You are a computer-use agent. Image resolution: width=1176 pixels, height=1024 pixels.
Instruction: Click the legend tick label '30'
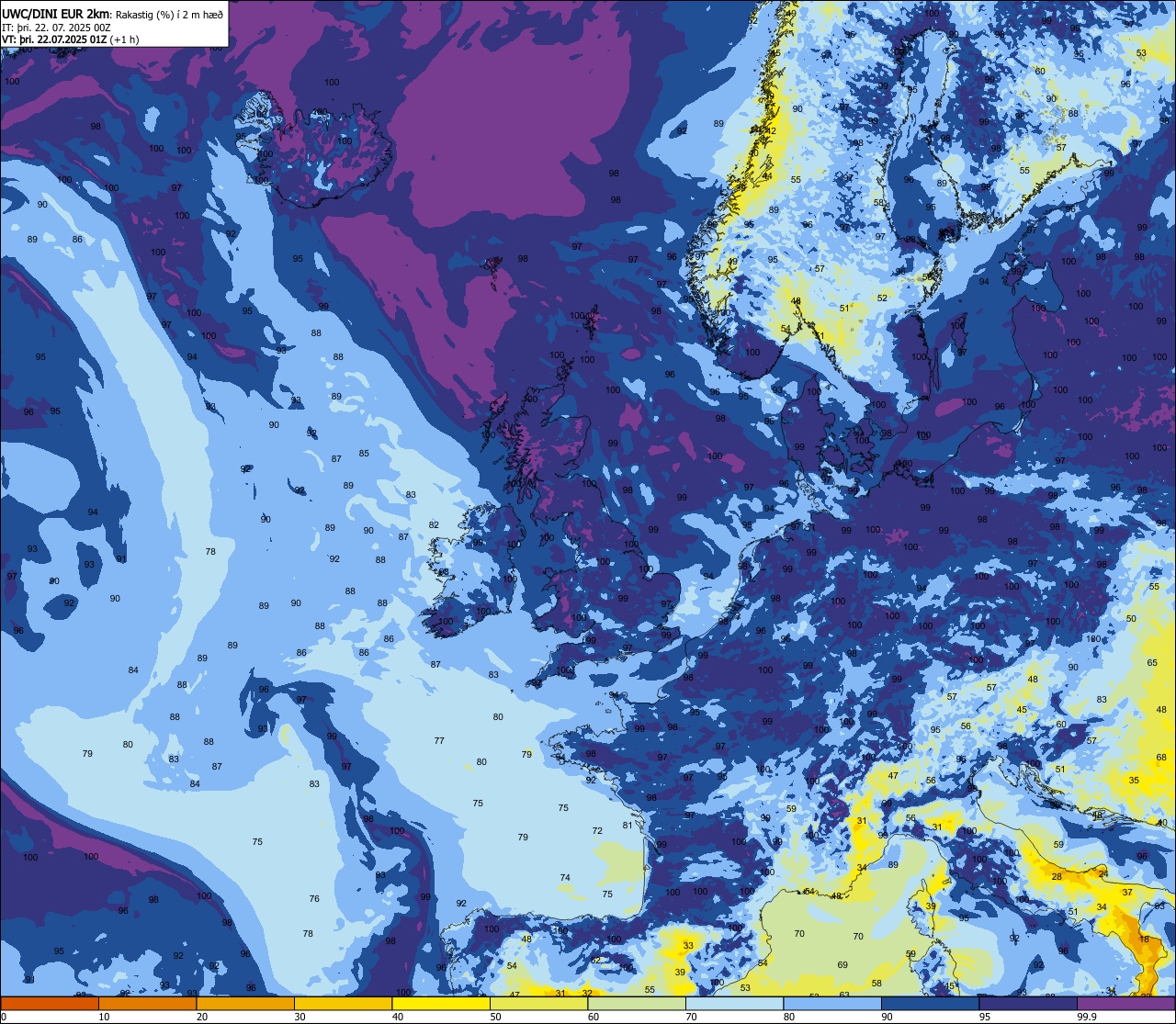pos(300,1017)
